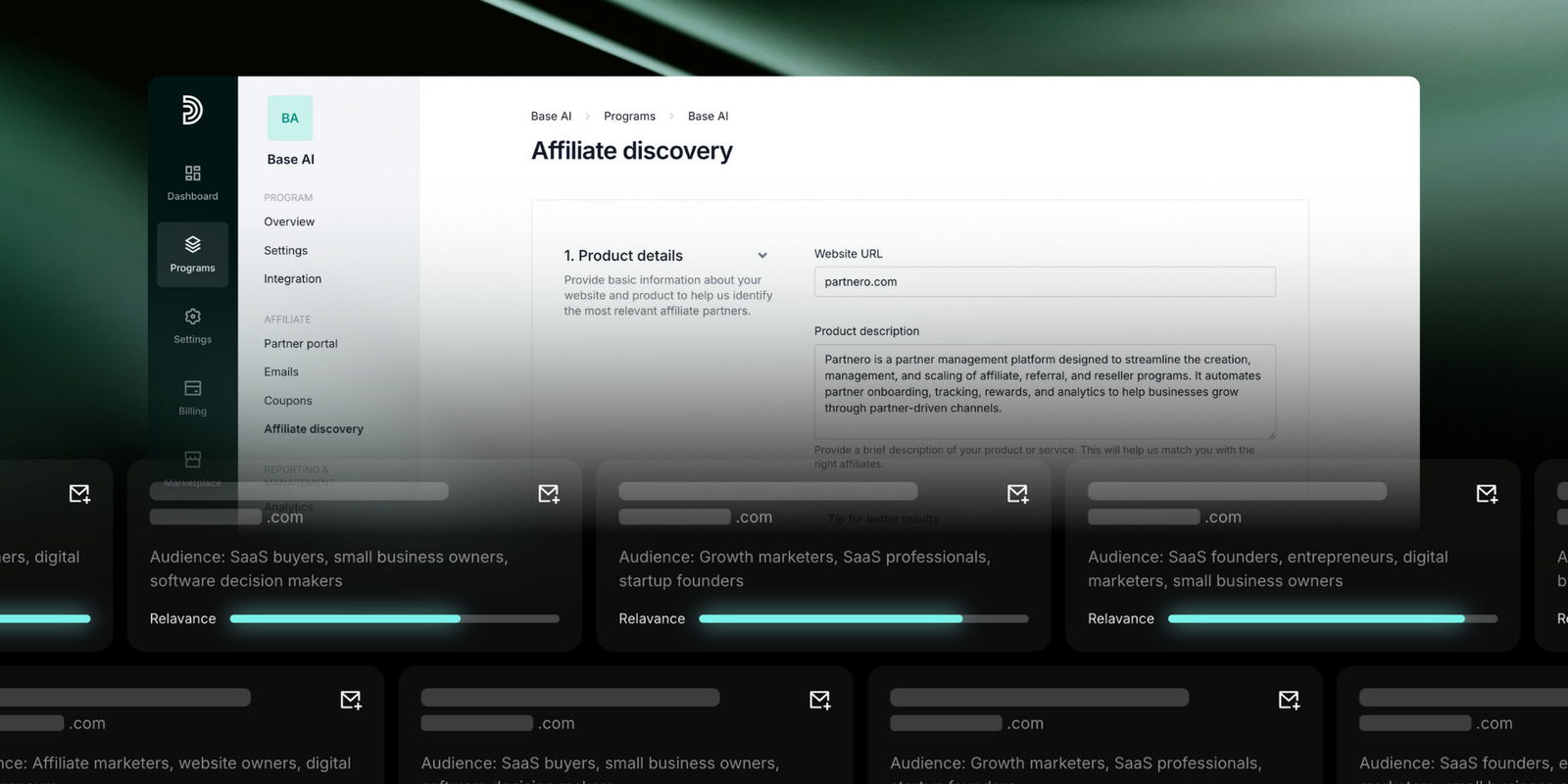
Task: Select the Programs layers icon
Action: pyautogui.click(x=192, y=245)
